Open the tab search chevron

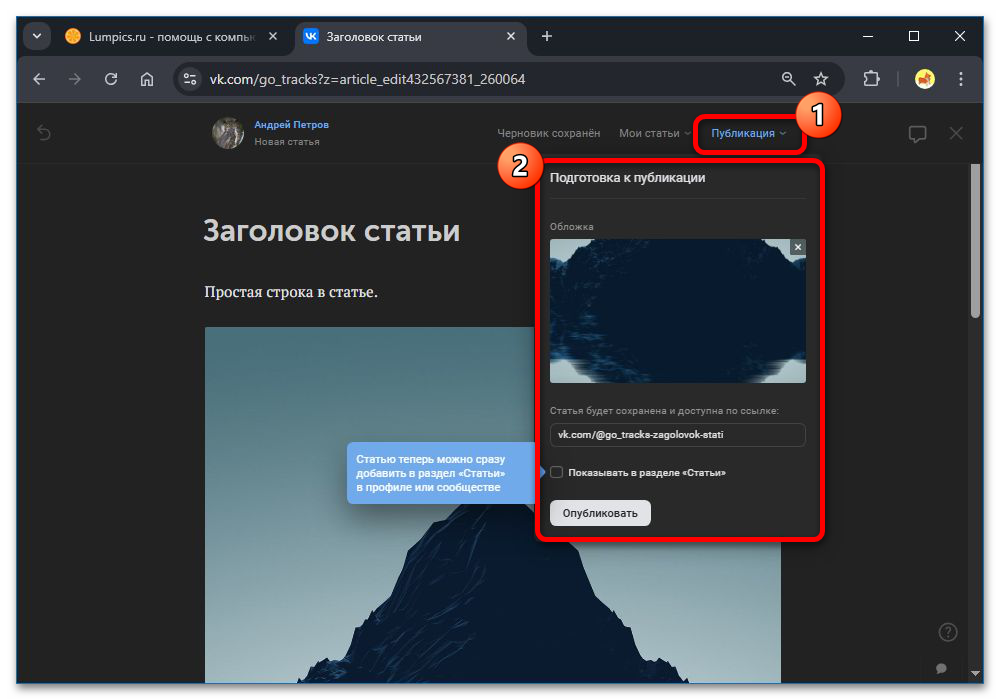coord(36,35)
